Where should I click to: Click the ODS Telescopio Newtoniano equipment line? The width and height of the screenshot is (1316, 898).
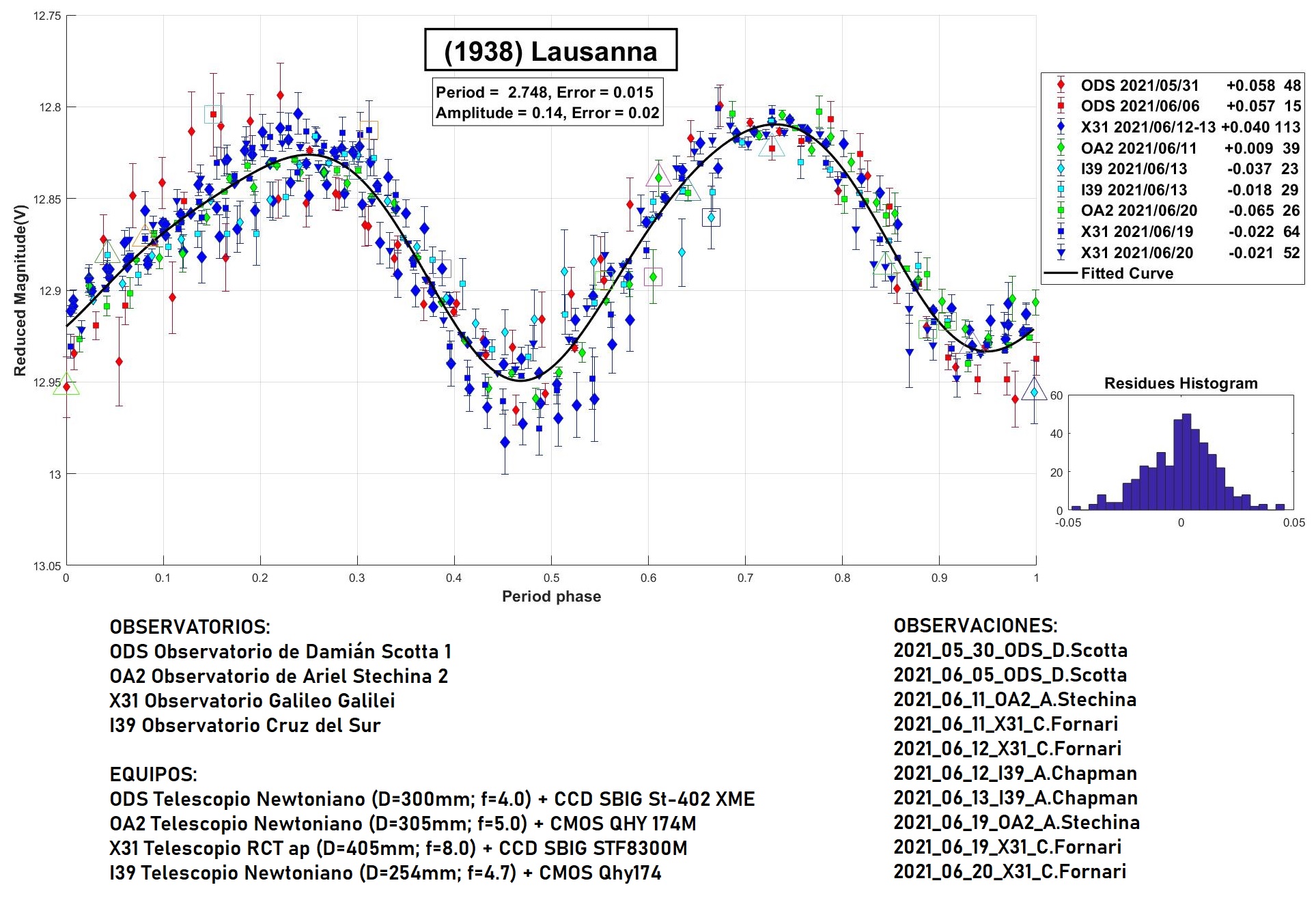432,798
